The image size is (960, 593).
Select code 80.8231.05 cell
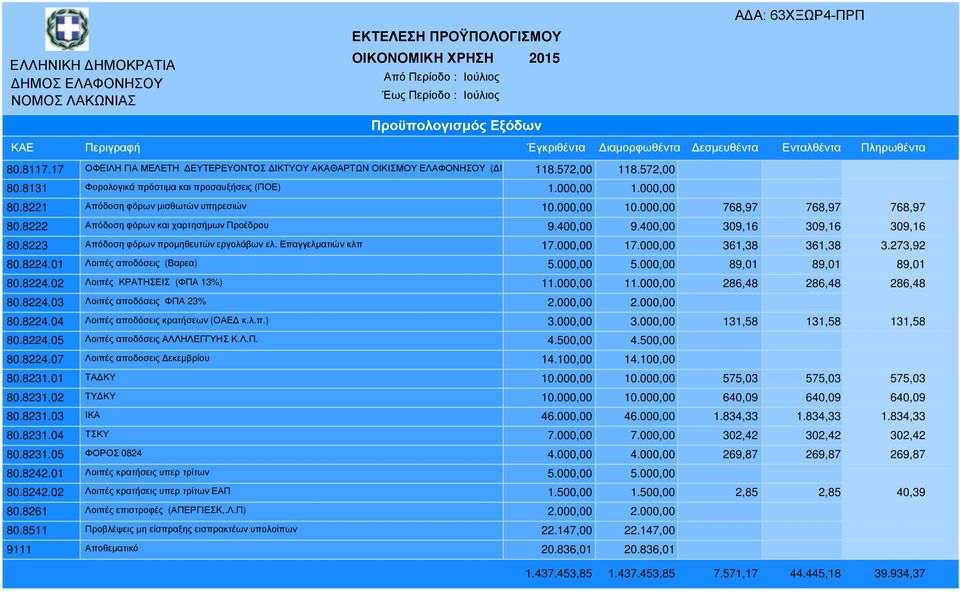pyautogui.click(x=40, y=453)
